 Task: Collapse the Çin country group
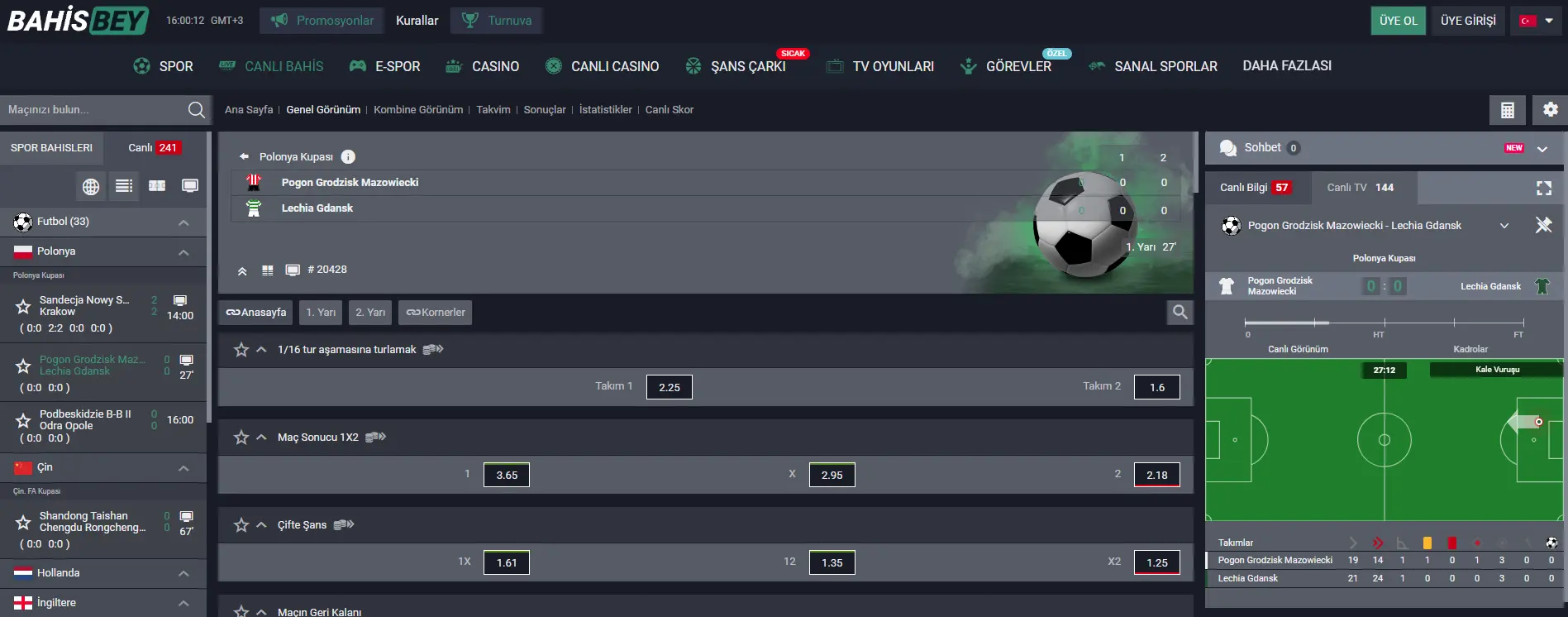point(183,468)
